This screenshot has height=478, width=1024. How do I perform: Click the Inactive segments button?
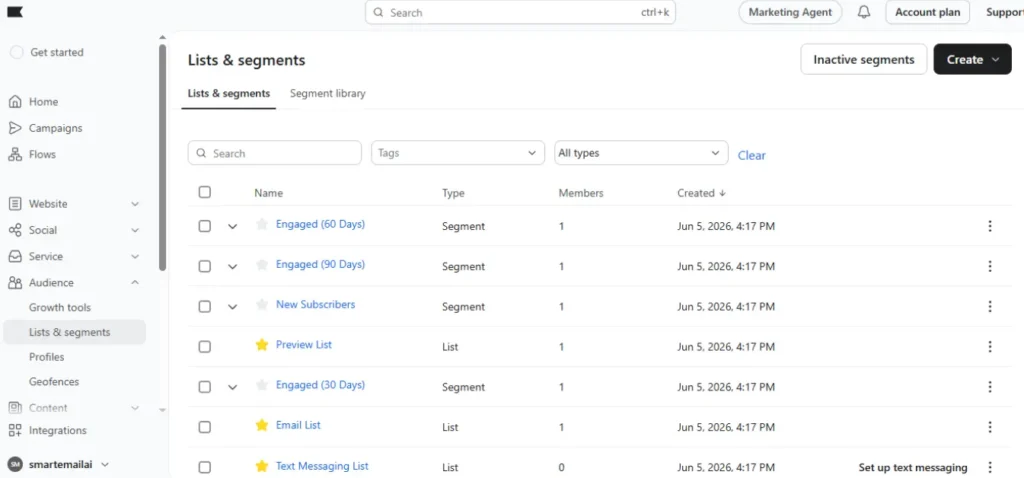click(x=863, y=59)
